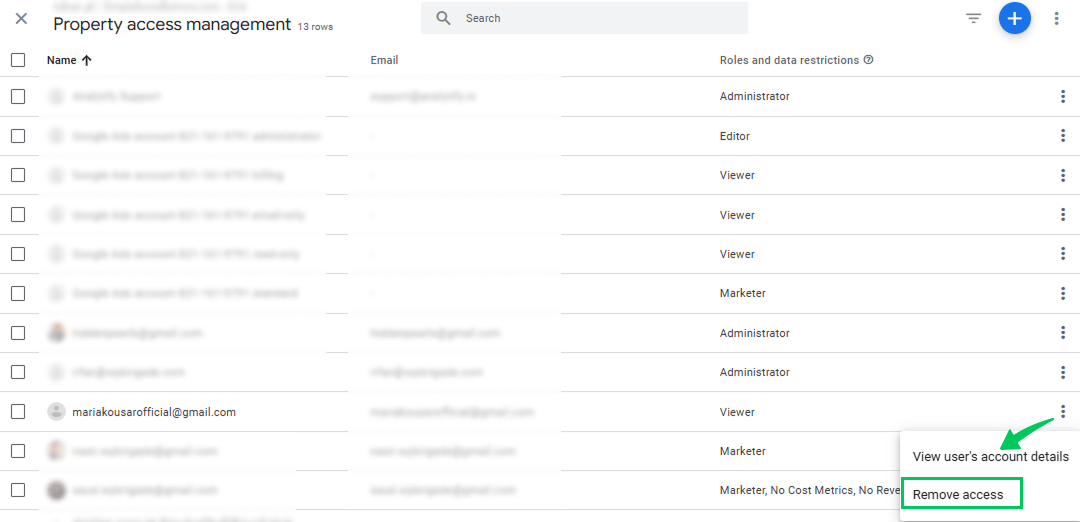Open the help icon beside Roles header
The height and width of the screenshot is (522, 1080).
(869, 60)
